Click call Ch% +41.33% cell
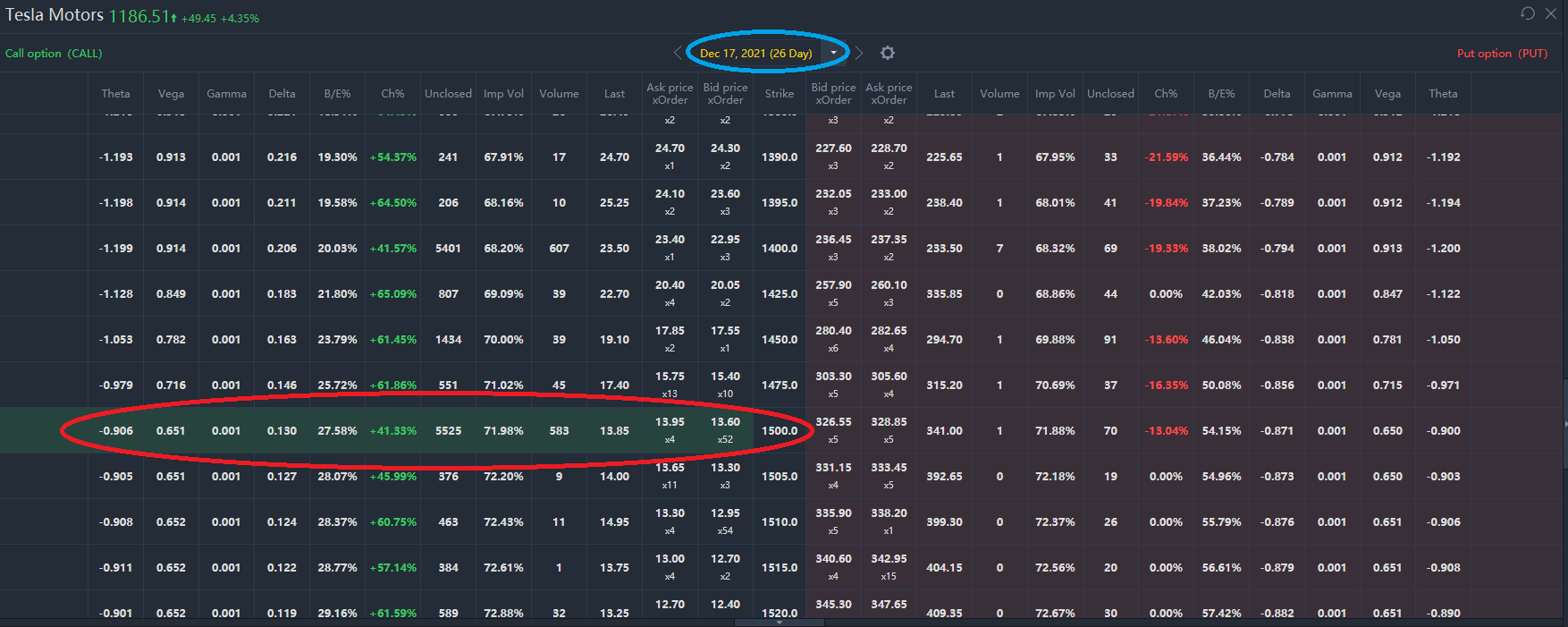Image resolution: width=1568 pixels, height=627 pixels. click(392, 431)
